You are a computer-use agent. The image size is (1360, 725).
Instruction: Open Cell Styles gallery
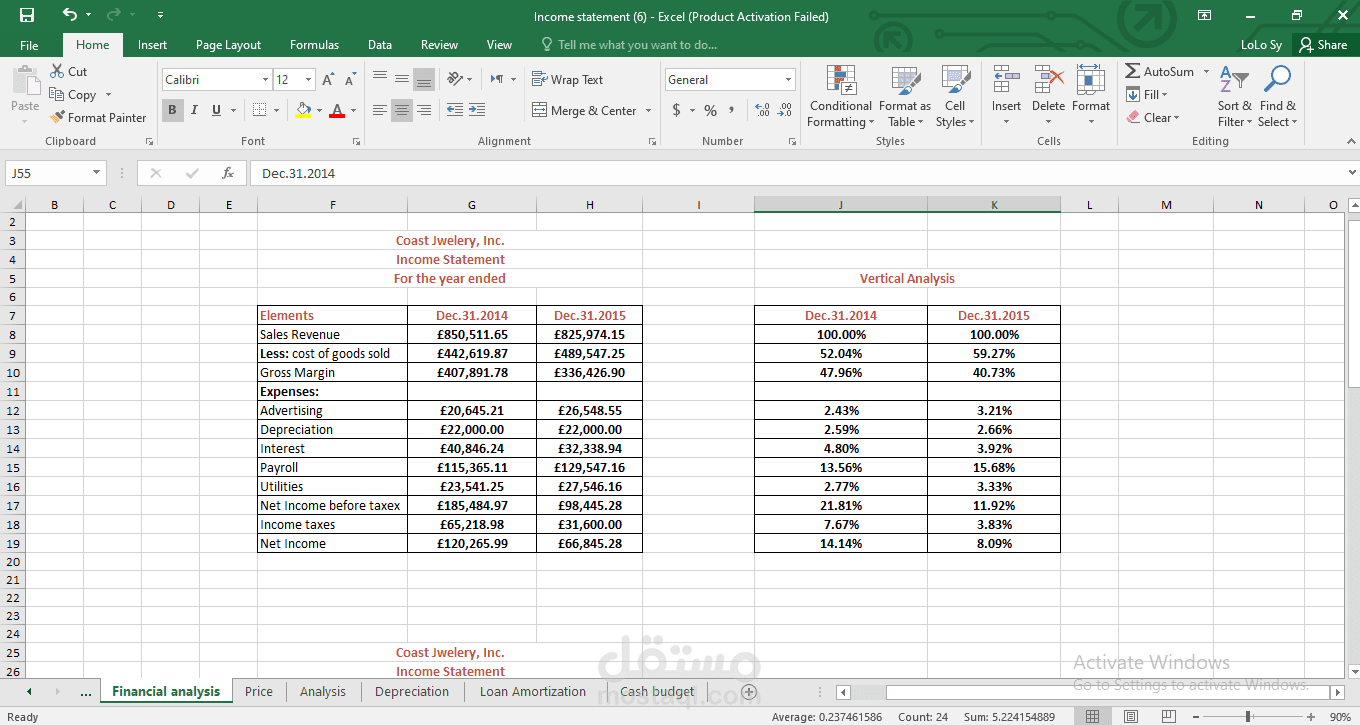[955, 97]
